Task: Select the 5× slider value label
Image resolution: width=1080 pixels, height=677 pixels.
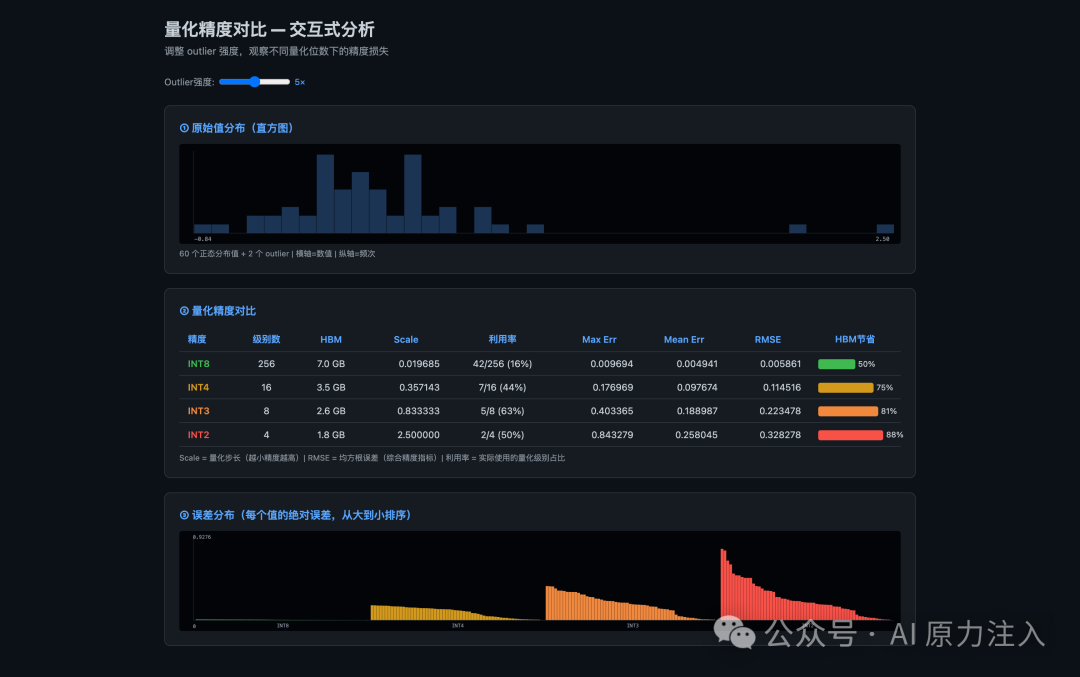Action: (x=300, y=82)
